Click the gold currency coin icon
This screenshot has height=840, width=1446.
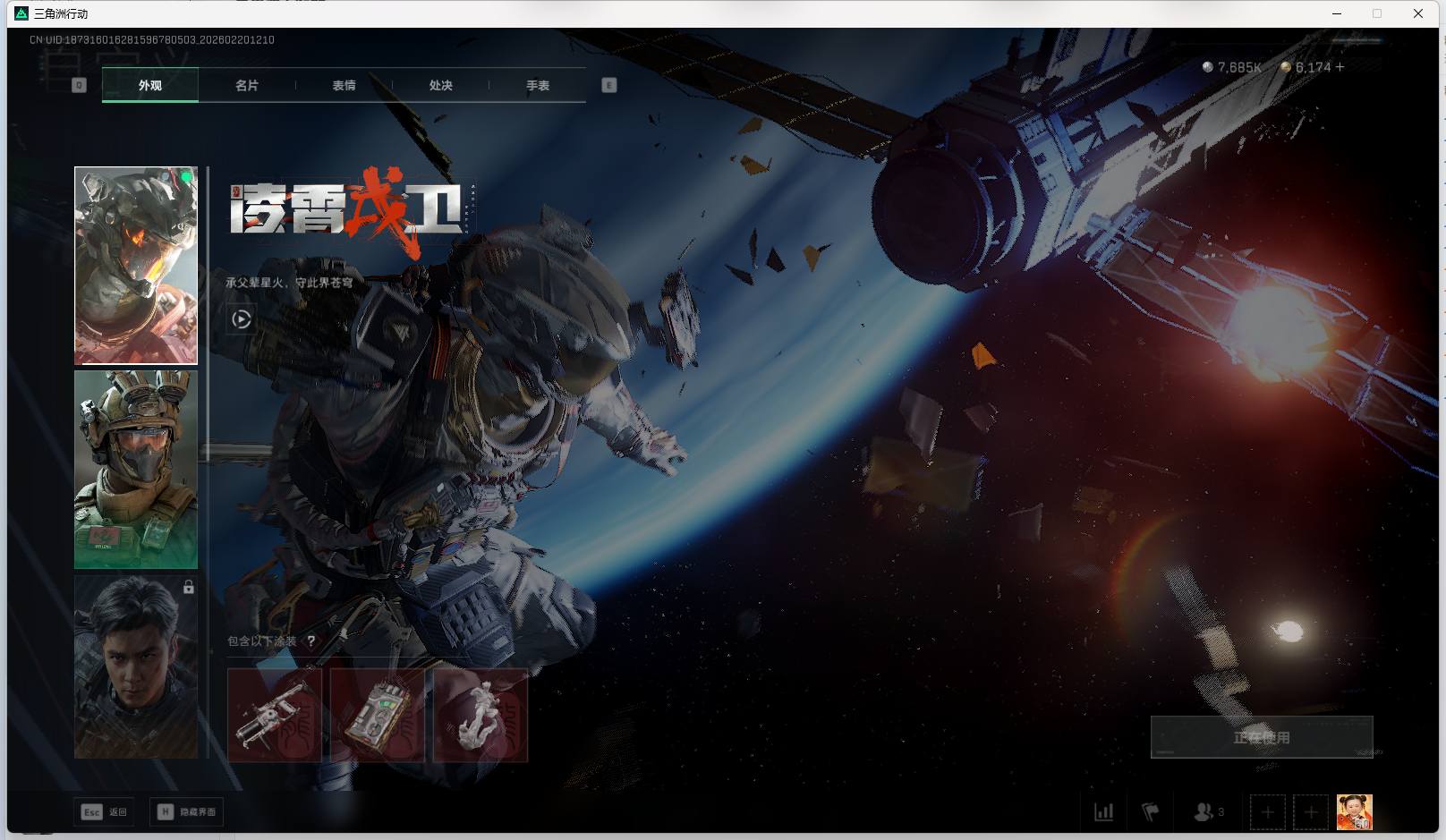1286,67
